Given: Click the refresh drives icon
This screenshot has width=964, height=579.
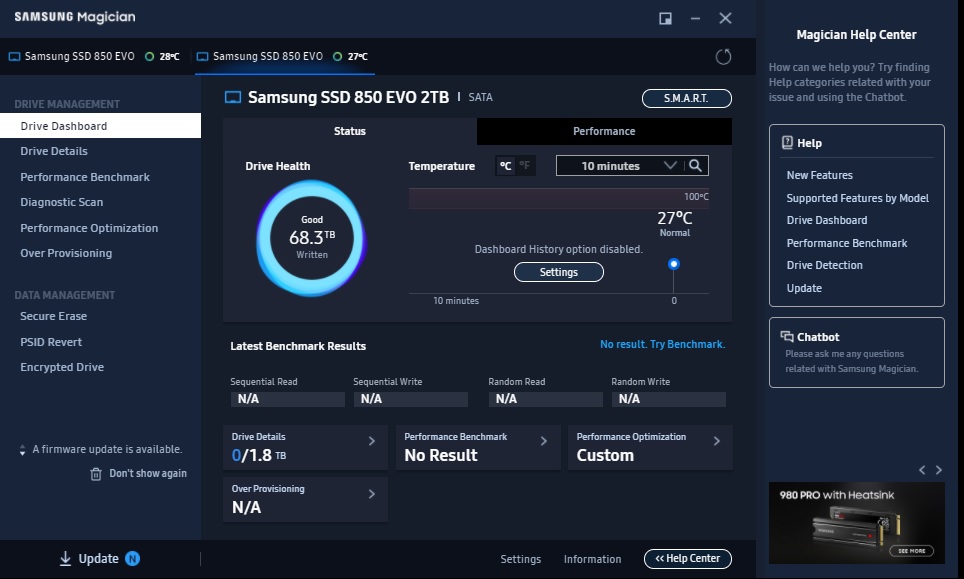Looking at the screenshot, I should tap(723, 57).
